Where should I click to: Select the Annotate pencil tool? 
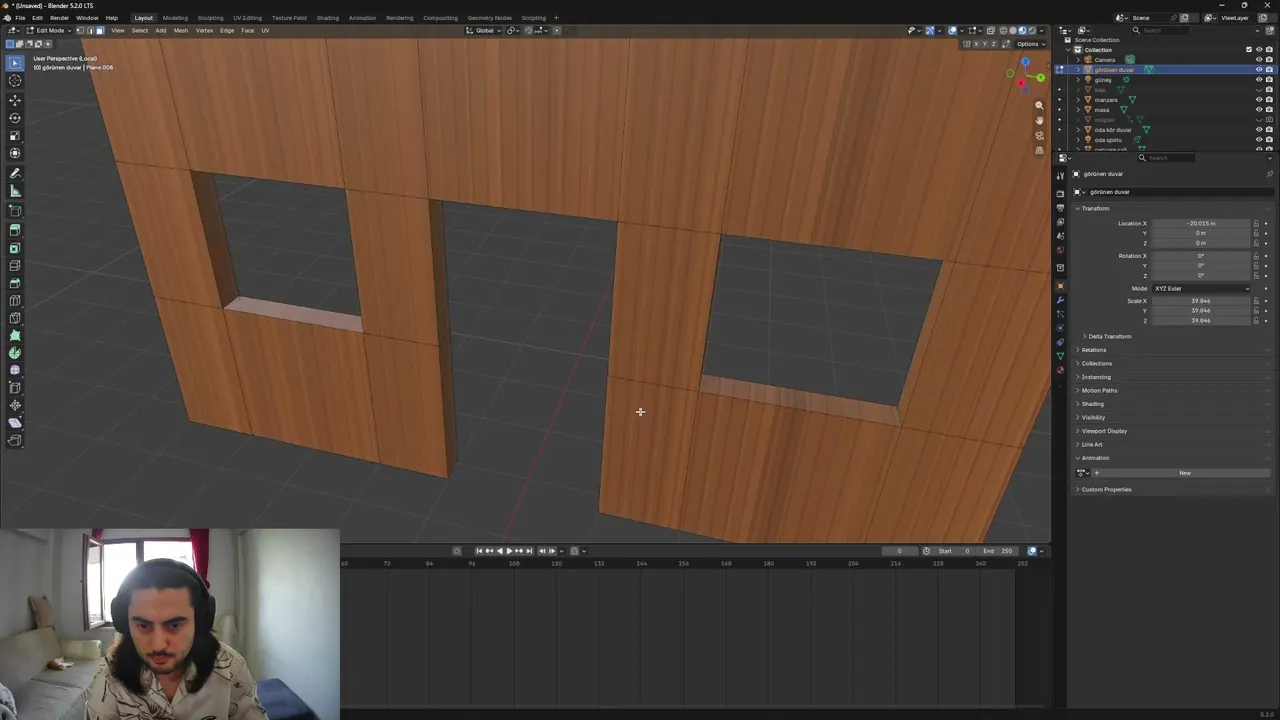(15, 174)
